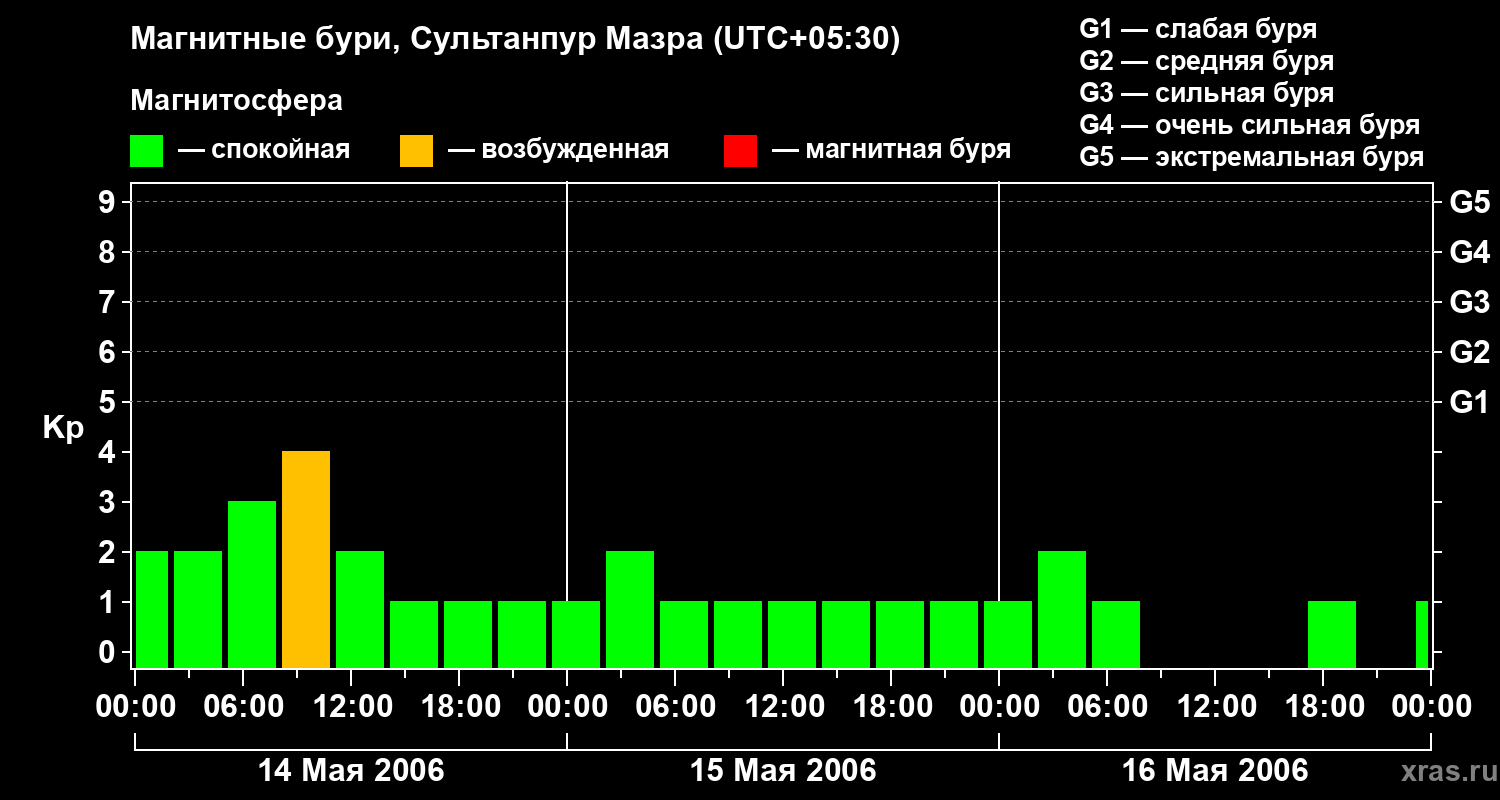This screenshot has width=1500, height=800.
Task: Click the G3 right-axis storm level label
Action: click(1470, 302)
